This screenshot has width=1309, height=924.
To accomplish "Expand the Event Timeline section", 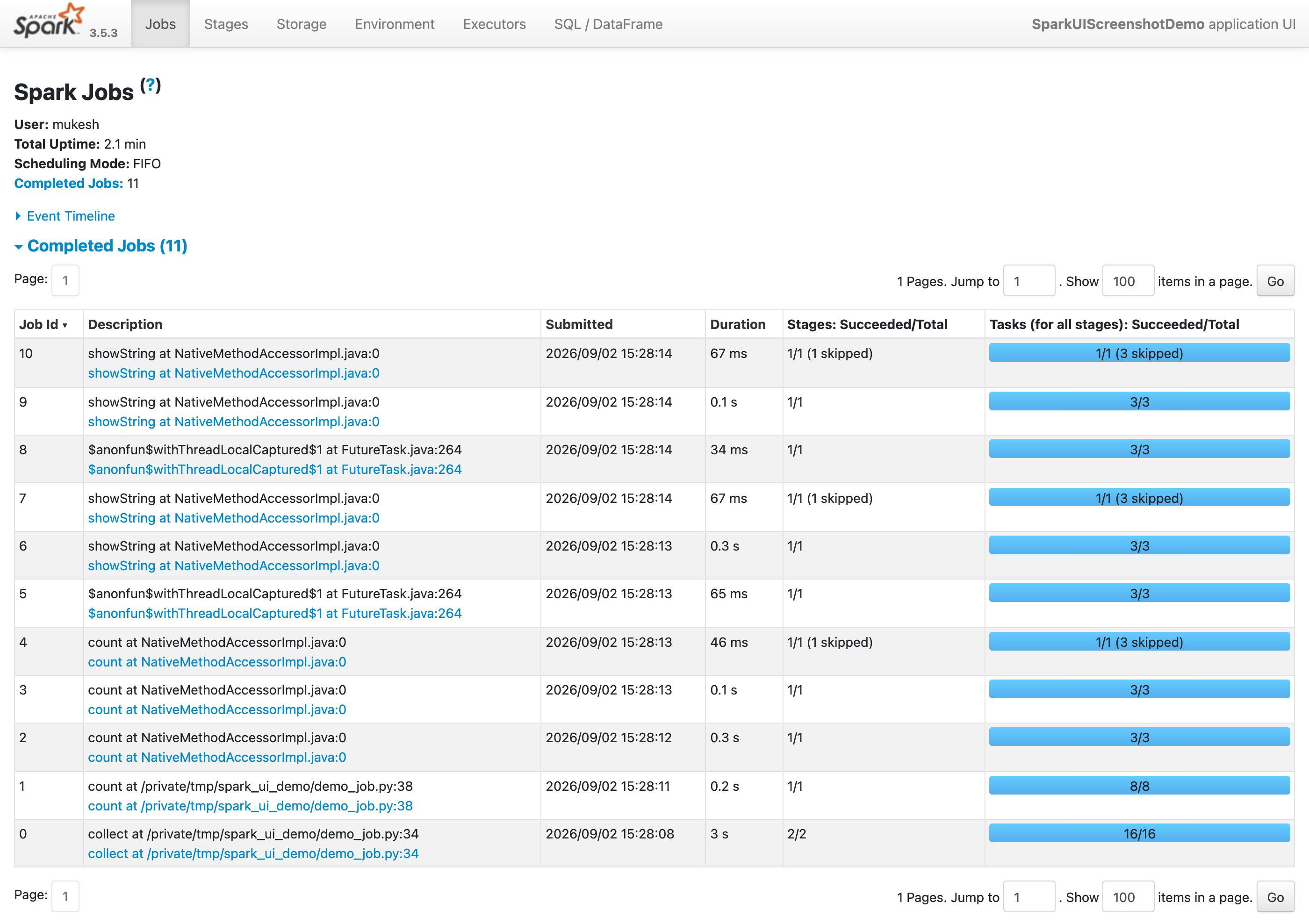I will click(x=65, y=216).
